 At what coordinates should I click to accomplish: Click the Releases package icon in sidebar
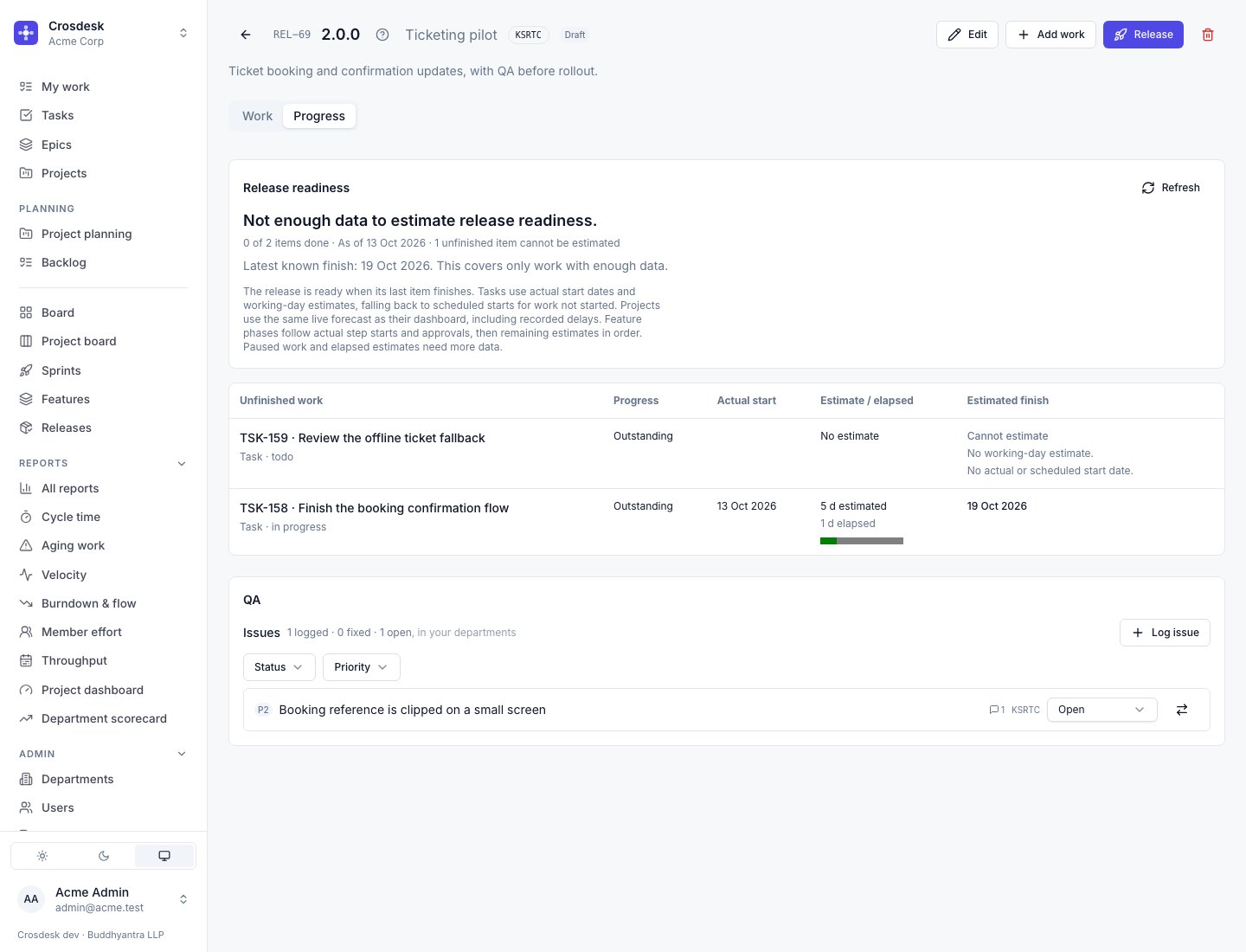tap(26, 428)
